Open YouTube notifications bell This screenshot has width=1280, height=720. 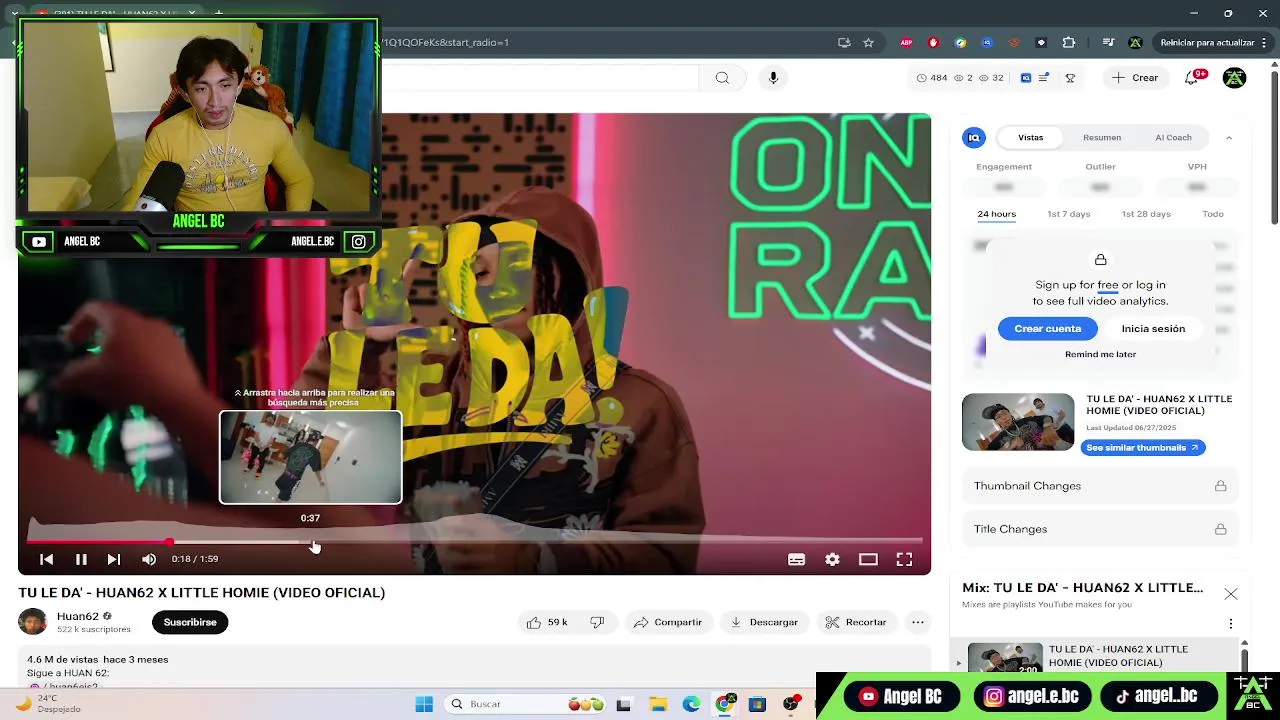tap(1192, 78)
